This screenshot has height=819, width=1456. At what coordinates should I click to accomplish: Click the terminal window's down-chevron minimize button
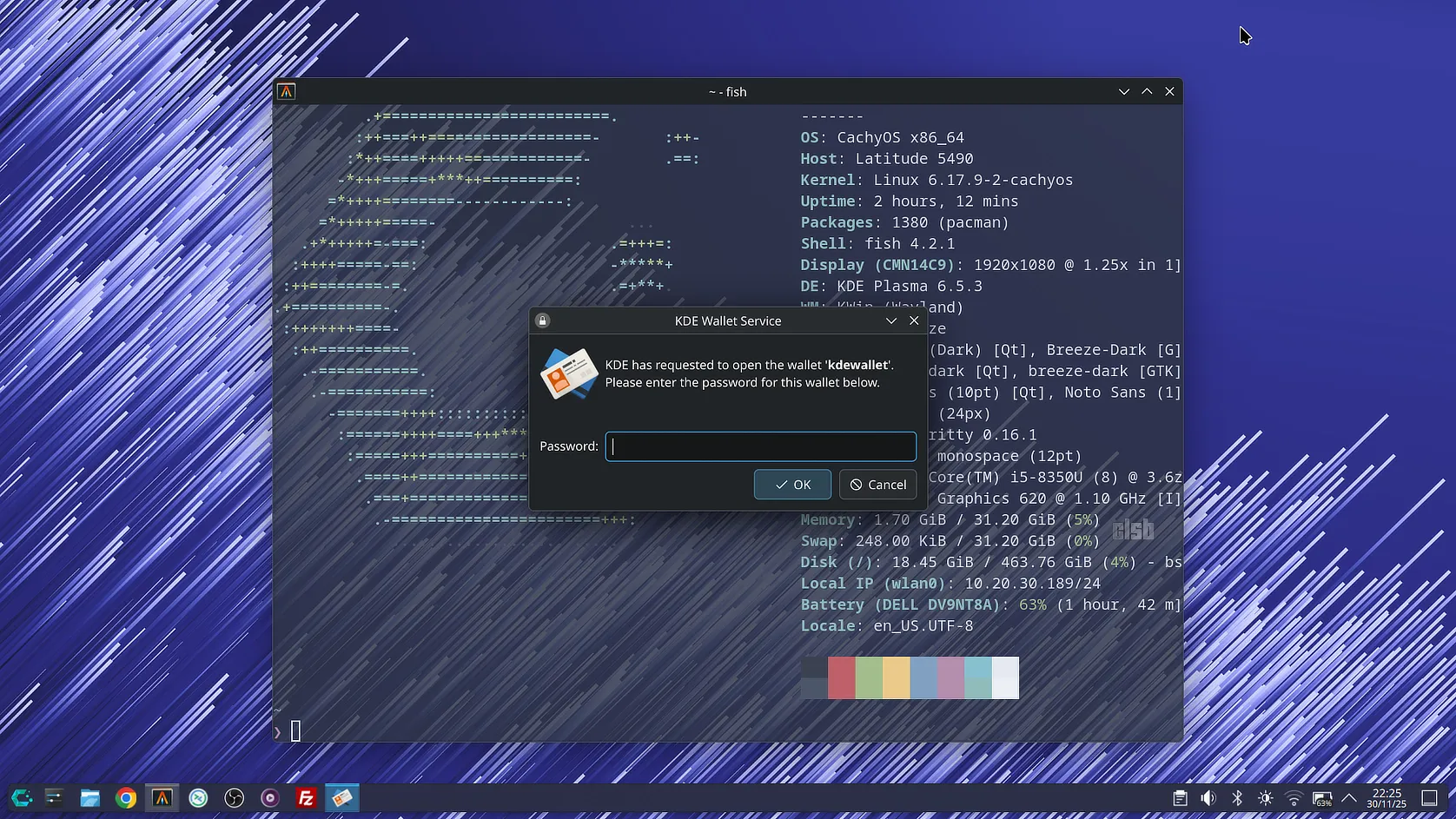click(1124, 91)
